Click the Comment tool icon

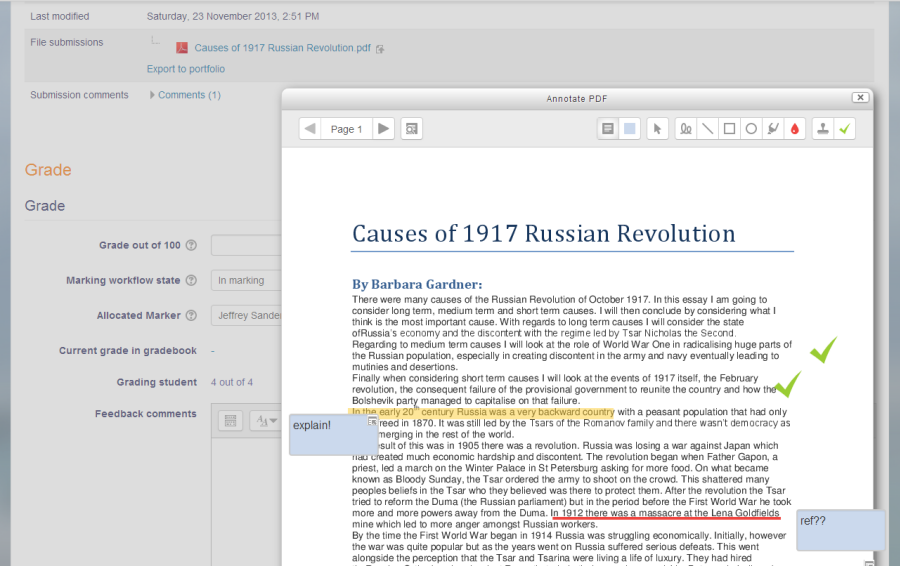(607, 129)
